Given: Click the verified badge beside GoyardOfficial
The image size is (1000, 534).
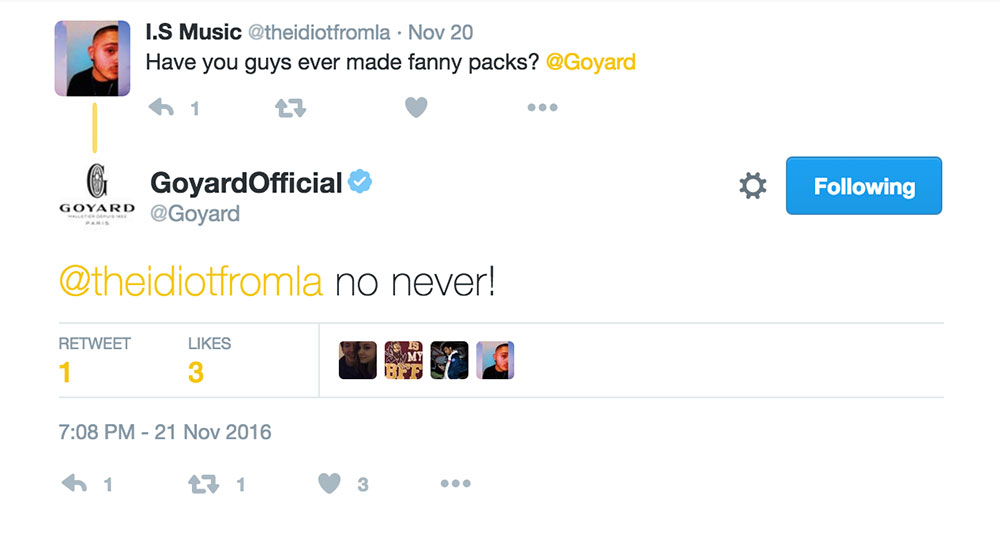Looking at the screenshot, I should pos(360,183).
